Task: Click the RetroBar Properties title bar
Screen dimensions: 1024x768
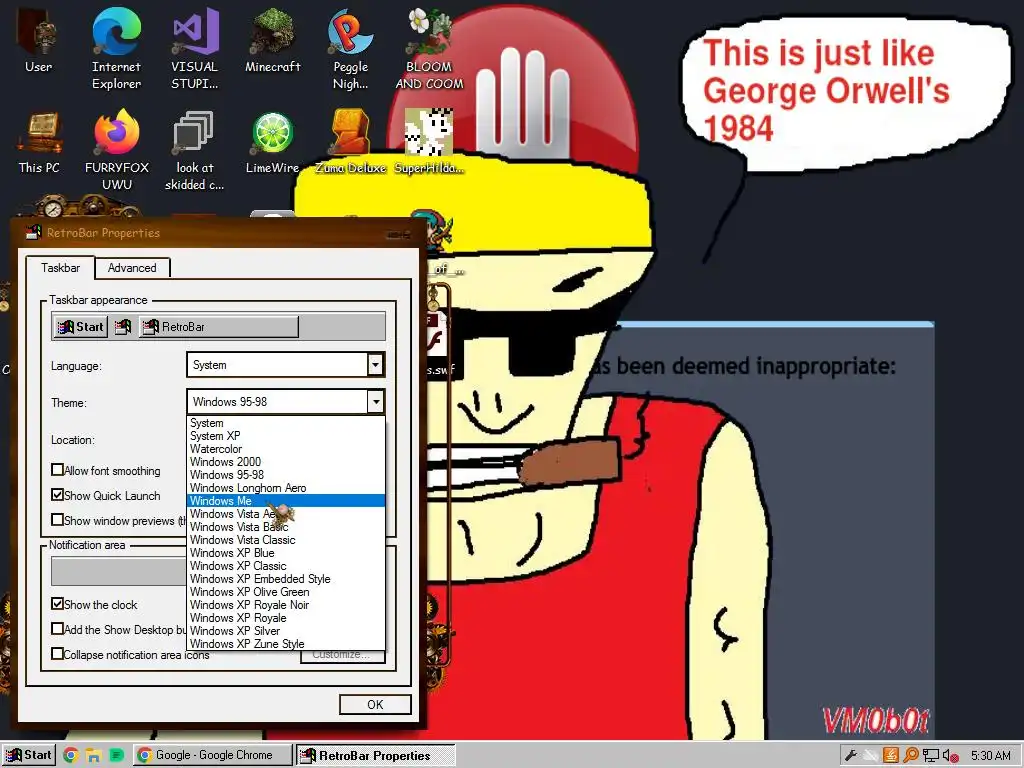Action: 219,232
